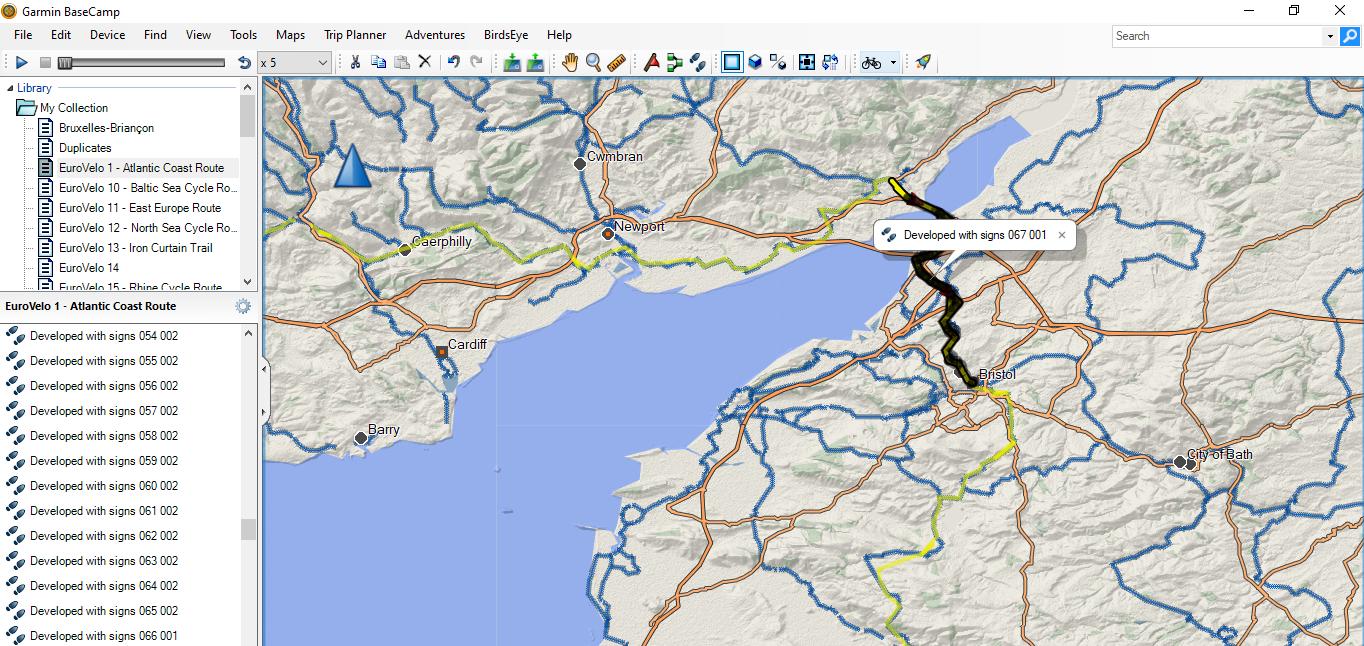Open track properties via the gear icon
Viewport: 1364px width, 646px height.
[242, 306]
